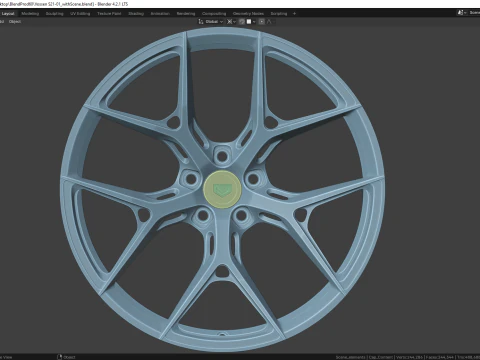480x360 pixels.
Task: Open proportional editing falloff dropdown
Action: 270,22
